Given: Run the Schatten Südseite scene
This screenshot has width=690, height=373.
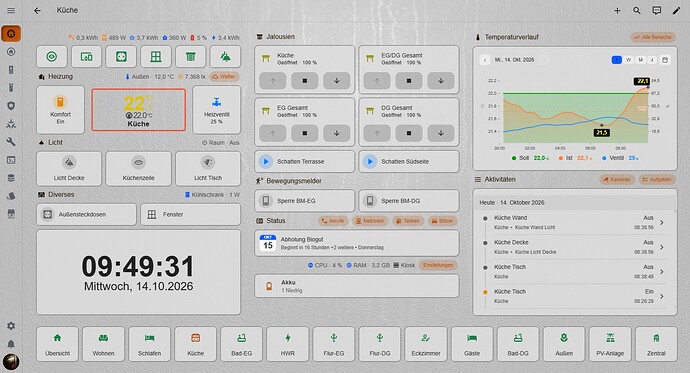Looking at the screenshot, I should (x=409, y=161).
